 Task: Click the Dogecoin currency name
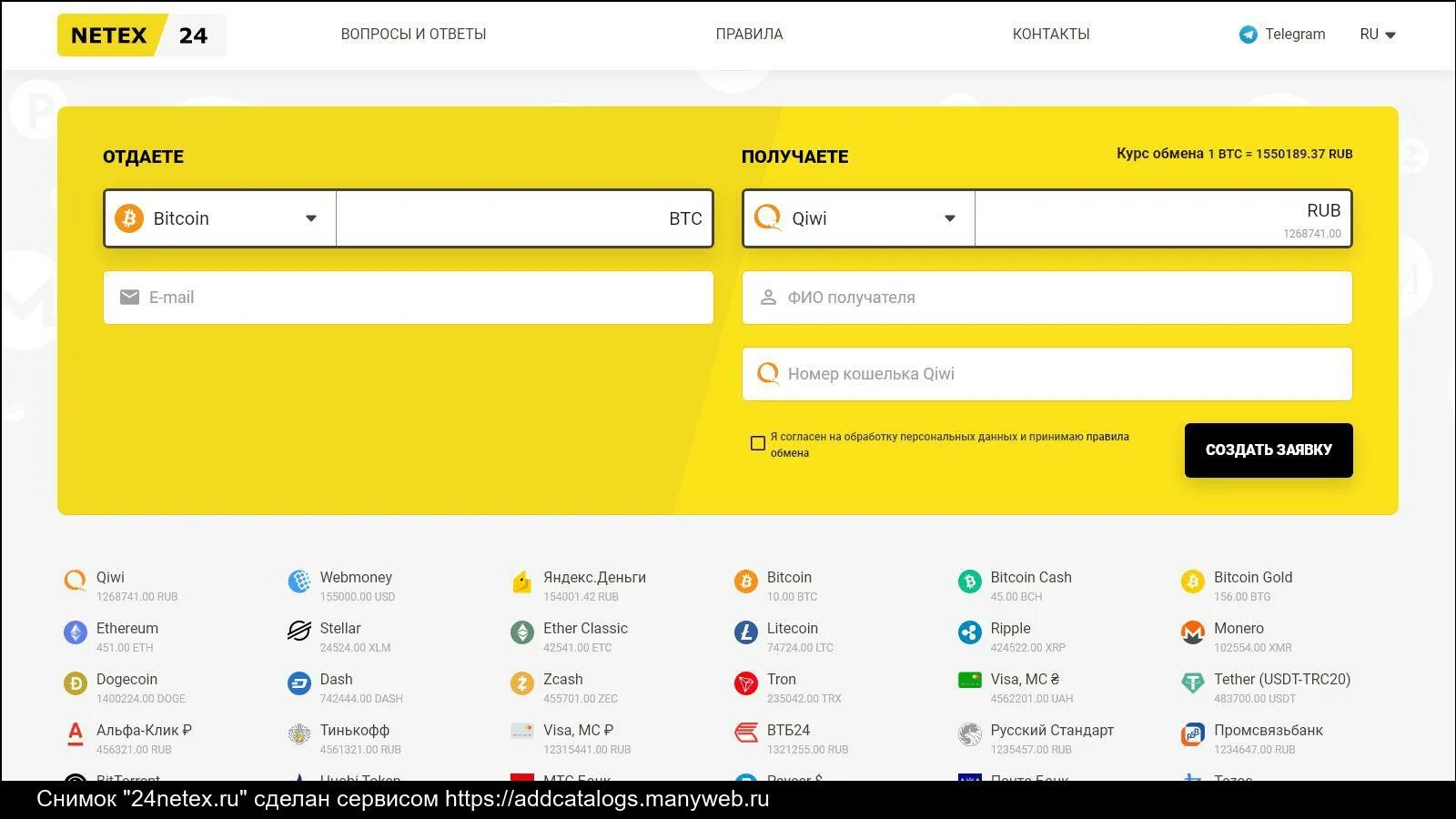tap(126, 679)
